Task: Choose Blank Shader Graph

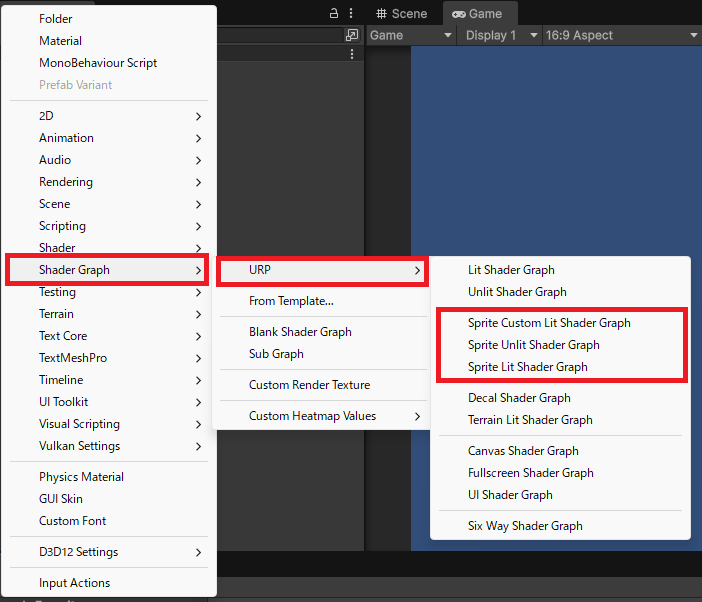Action: [x=300, y=332]
